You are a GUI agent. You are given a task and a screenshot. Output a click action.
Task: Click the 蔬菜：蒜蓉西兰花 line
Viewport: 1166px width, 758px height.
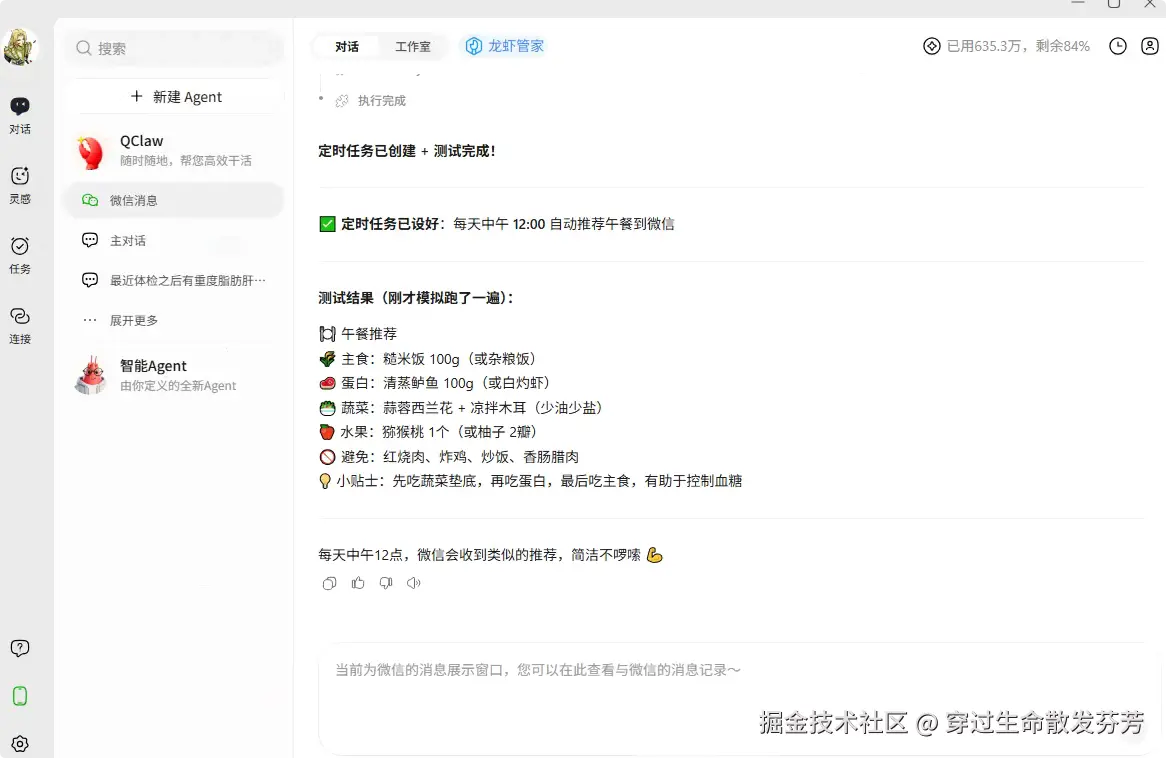point(460,408)
